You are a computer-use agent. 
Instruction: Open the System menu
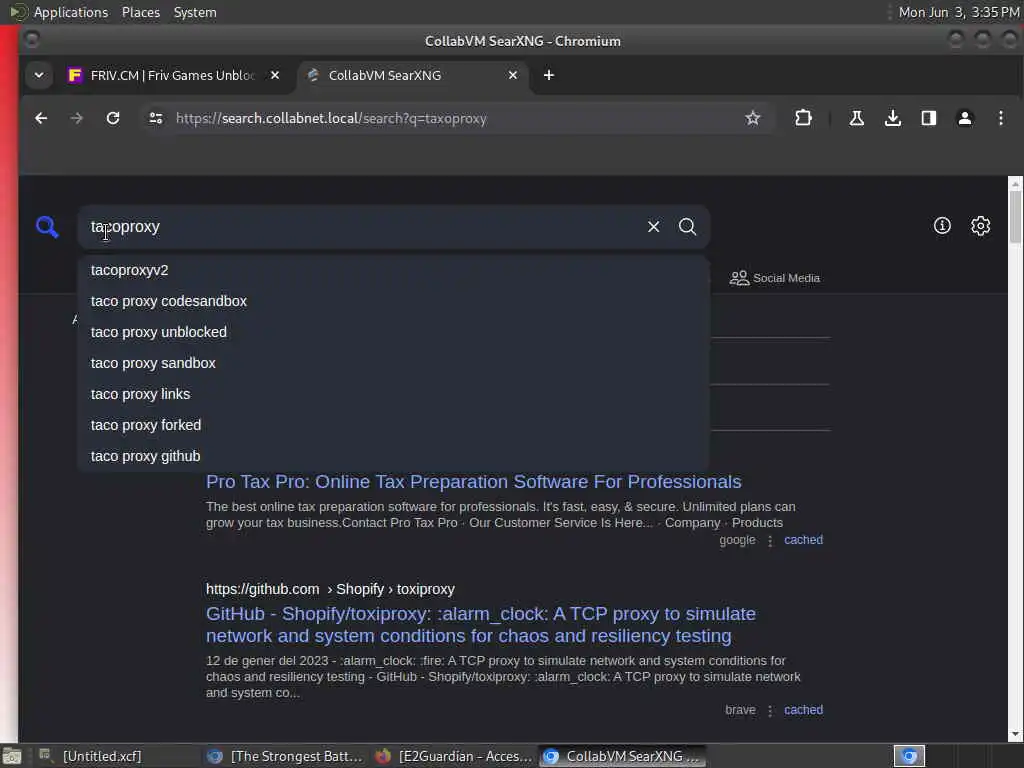point(195,12)
